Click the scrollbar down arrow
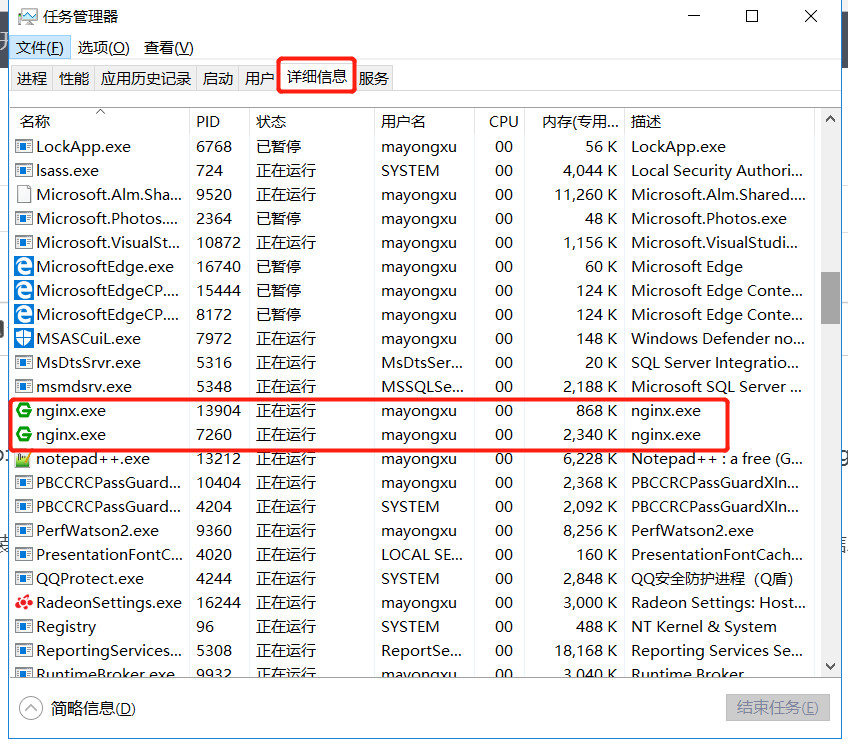848x745 pixels. tap(830, 666)
